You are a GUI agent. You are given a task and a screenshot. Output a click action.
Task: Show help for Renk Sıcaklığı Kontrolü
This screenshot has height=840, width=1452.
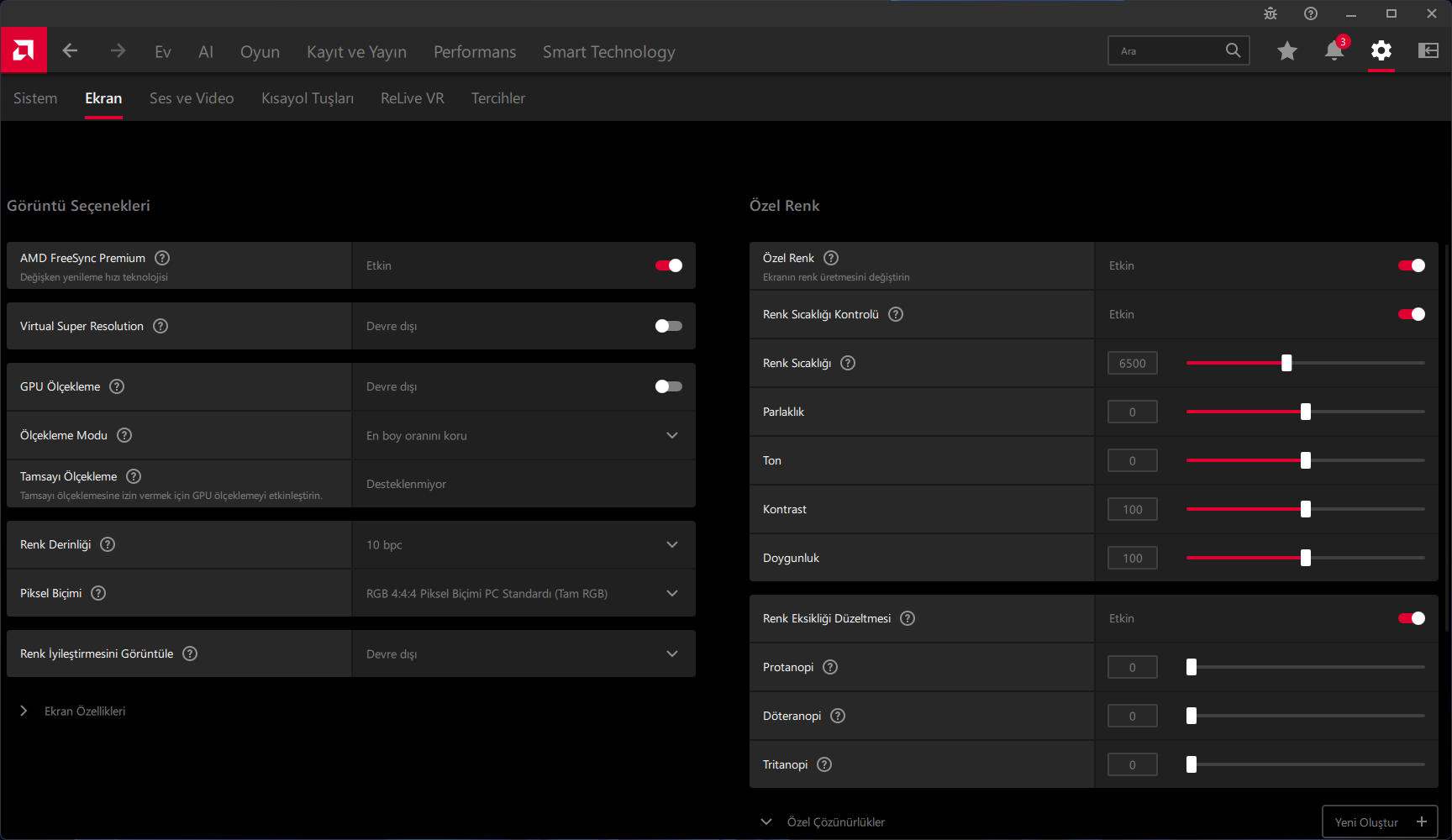[896, 314]
